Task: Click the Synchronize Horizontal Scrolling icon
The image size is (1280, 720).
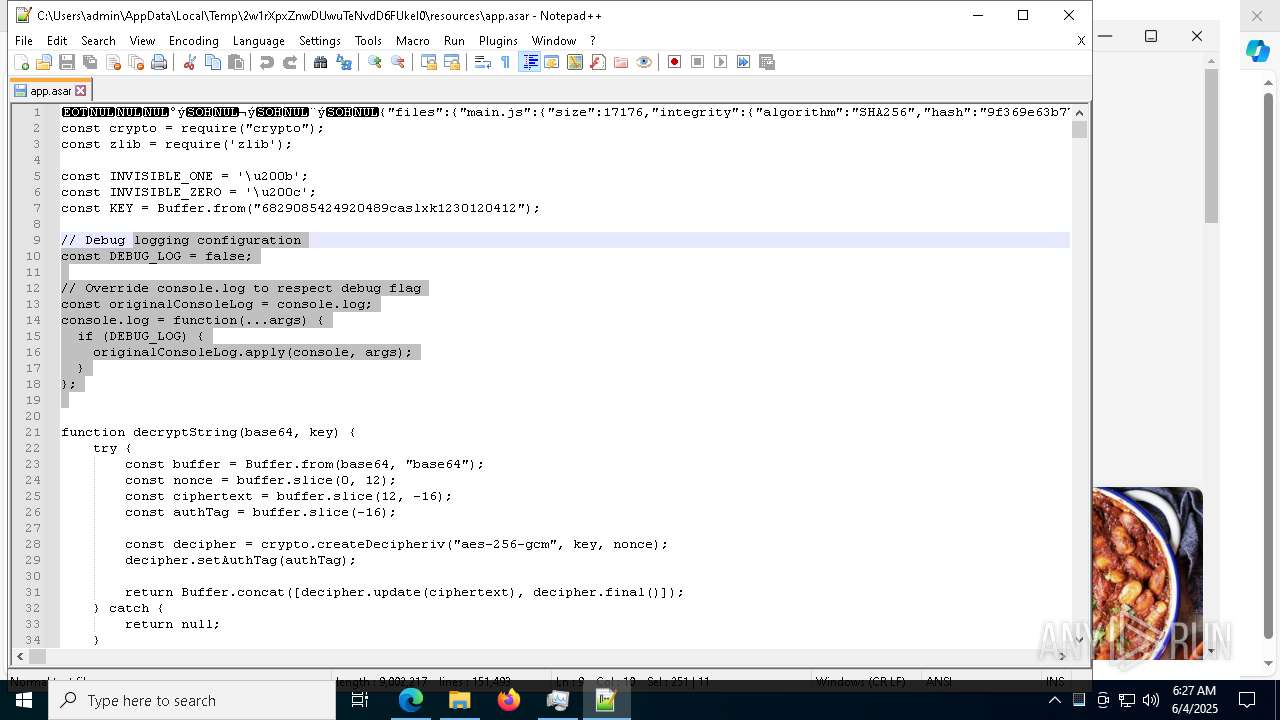Action: click(452, 62)
